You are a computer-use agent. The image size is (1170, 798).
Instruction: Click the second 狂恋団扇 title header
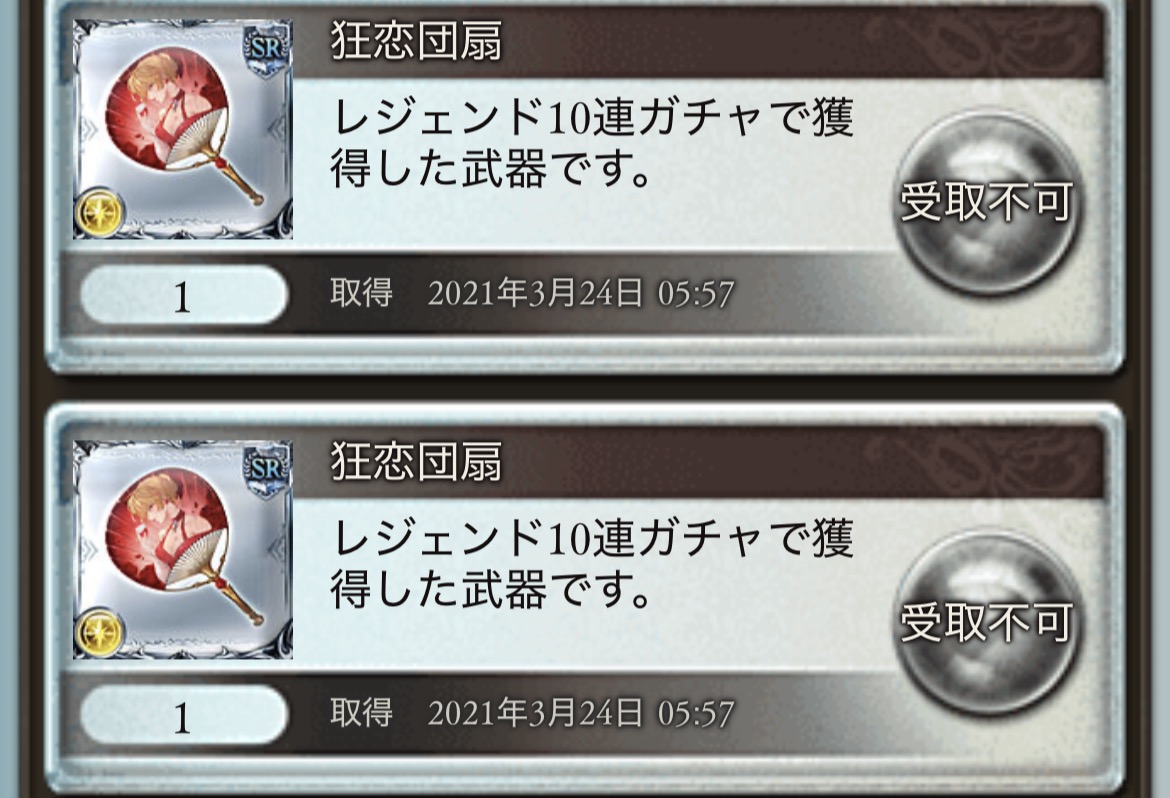pos(416,461)
